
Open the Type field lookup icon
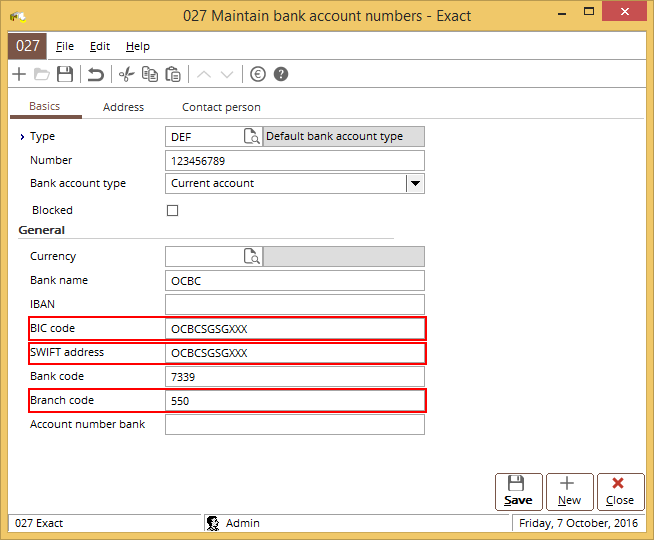point(252,137)
